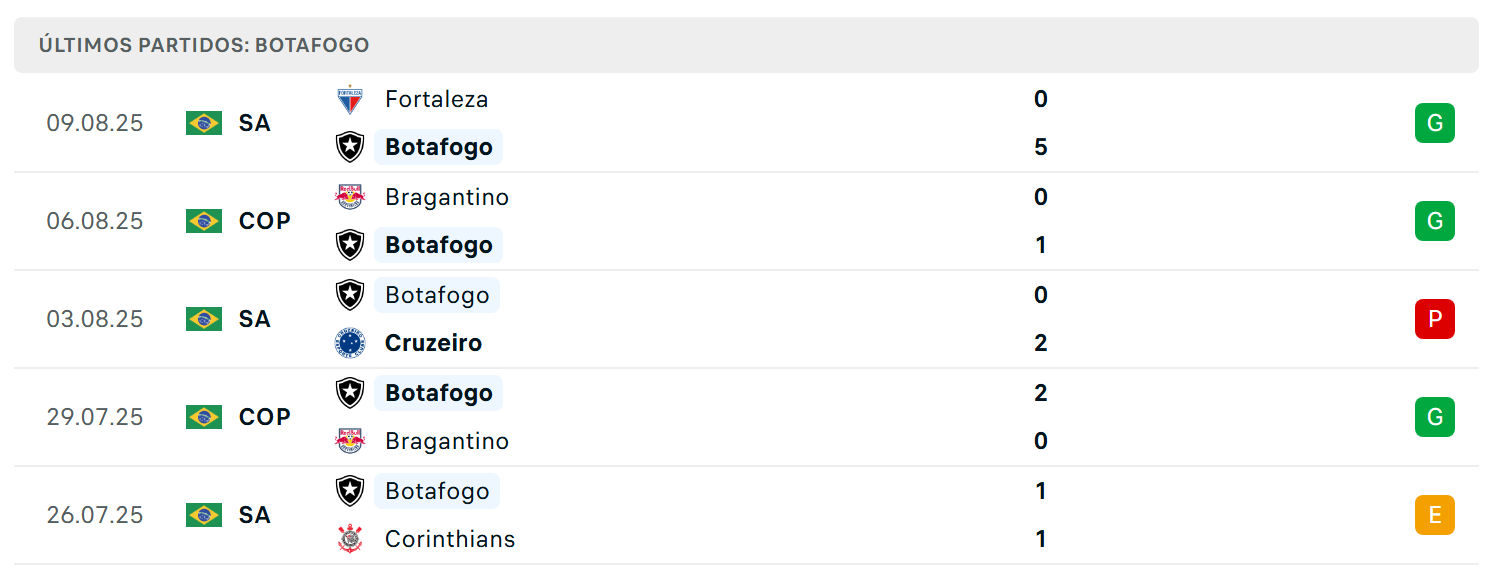Click the orange E result badge
1493x580 pixels.
point(1434,515)
